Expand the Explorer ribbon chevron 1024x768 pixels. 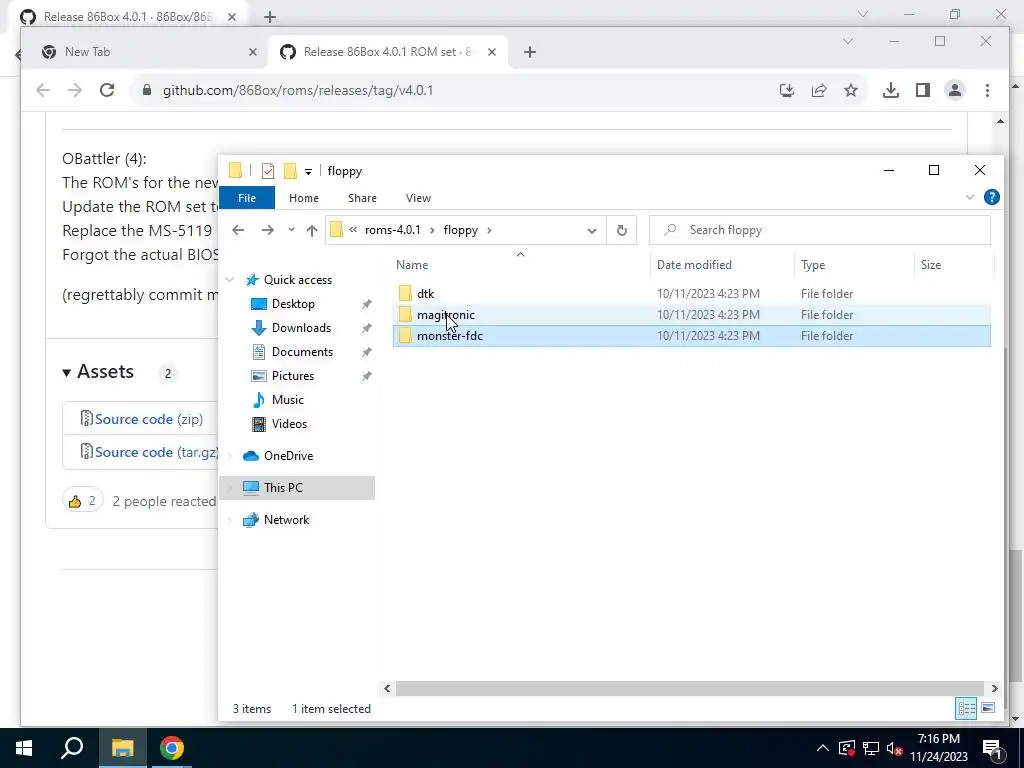coord(970,197)
